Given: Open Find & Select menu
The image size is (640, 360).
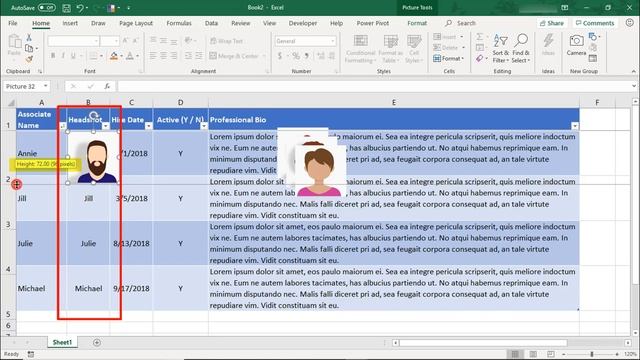Looking at the screenshot, I should (521, 48).
